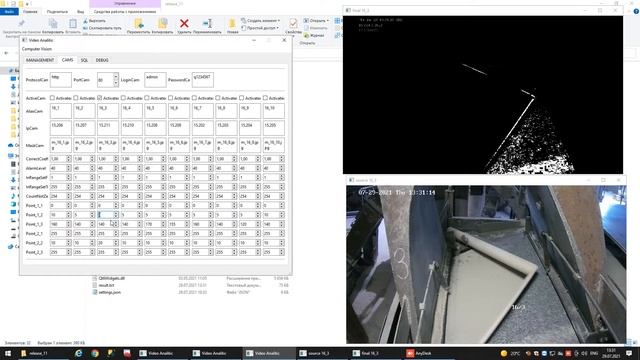Open the Windows Start menu
The height and width of the screenshot is (360, 640).
pos(7,353)
